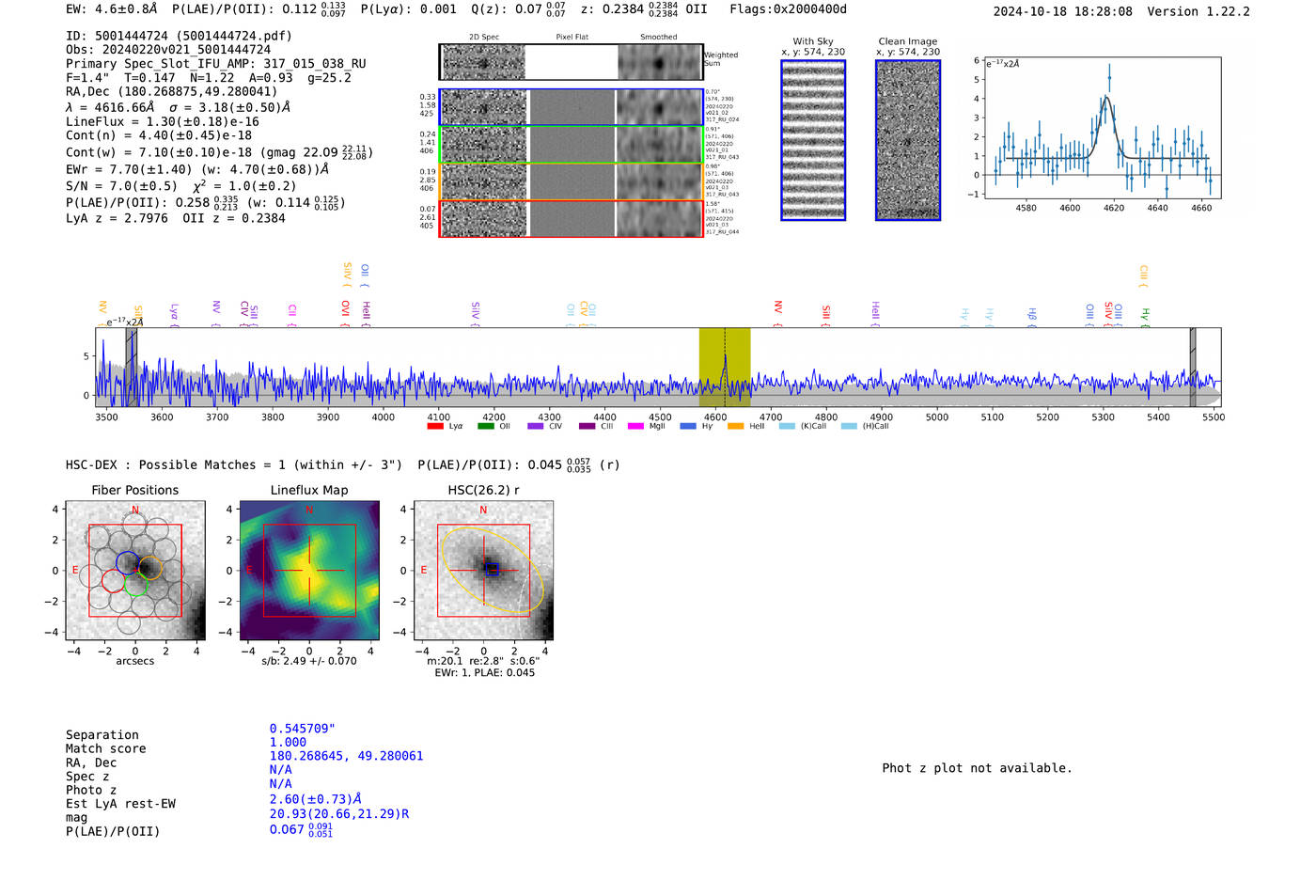1316x896 pixels.
Task: Click the CIV purple legend swatch
Action: [536, 426]
